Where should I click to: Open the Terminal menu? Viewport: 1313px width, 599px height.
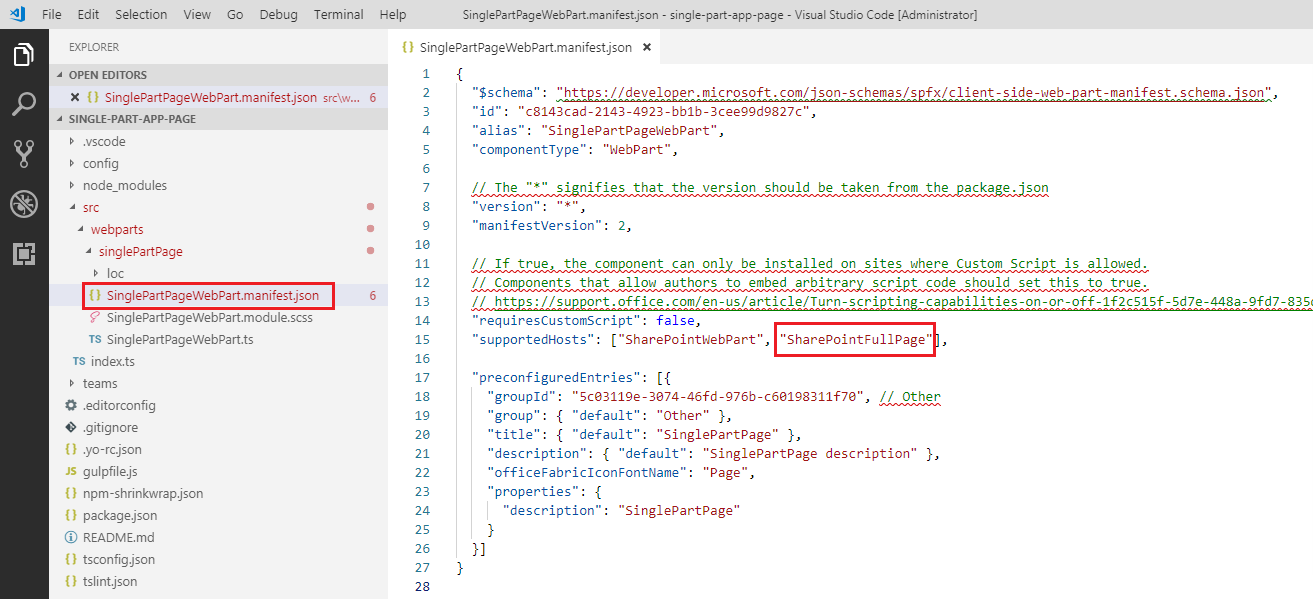[338, 15]
